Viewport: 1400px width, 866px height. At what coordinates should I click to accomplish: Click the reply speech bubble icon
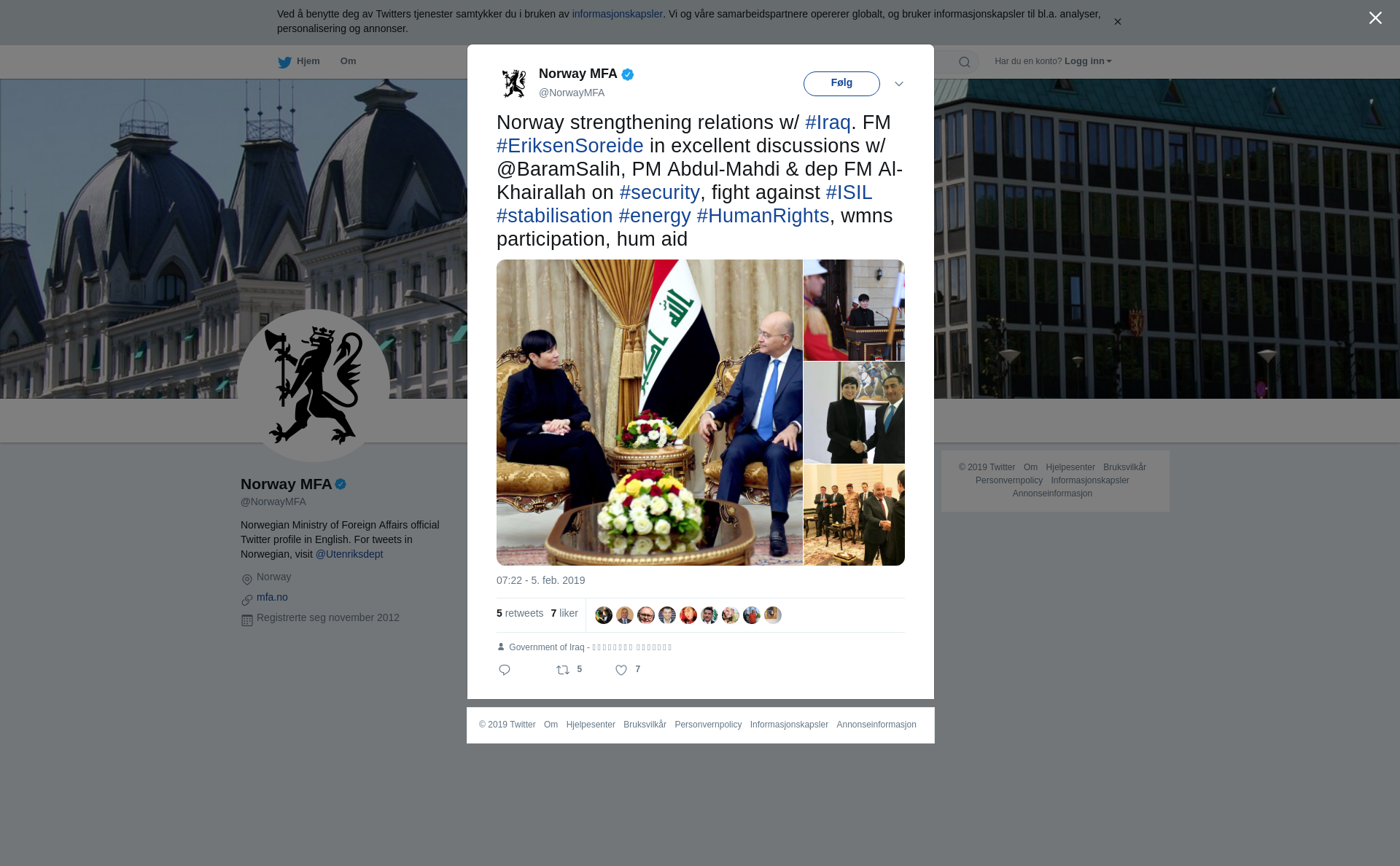[505, 670]
